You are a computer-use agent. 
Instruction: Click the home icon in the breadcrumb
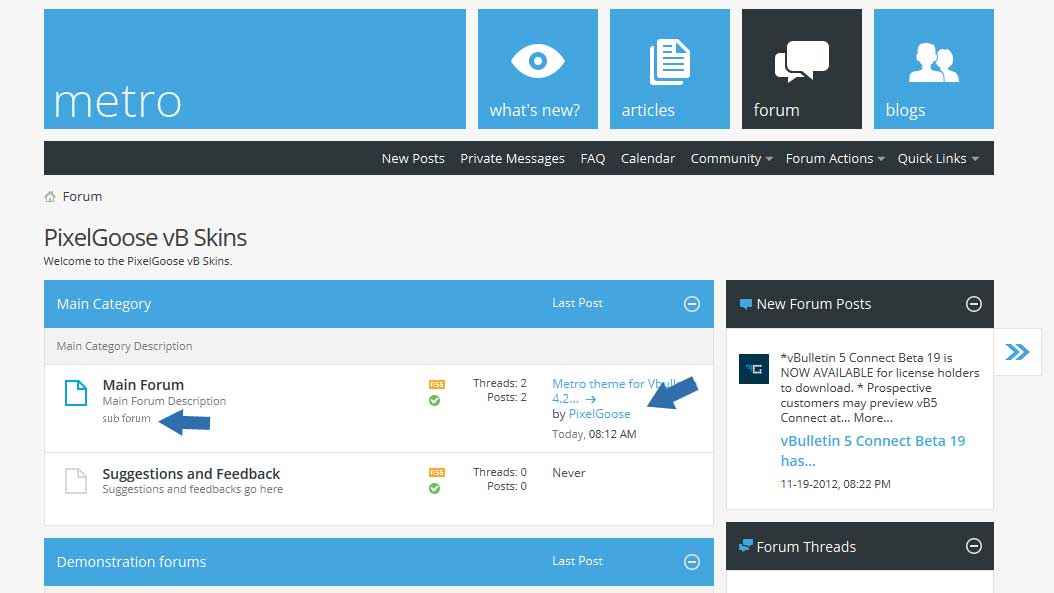click(50, 197)
